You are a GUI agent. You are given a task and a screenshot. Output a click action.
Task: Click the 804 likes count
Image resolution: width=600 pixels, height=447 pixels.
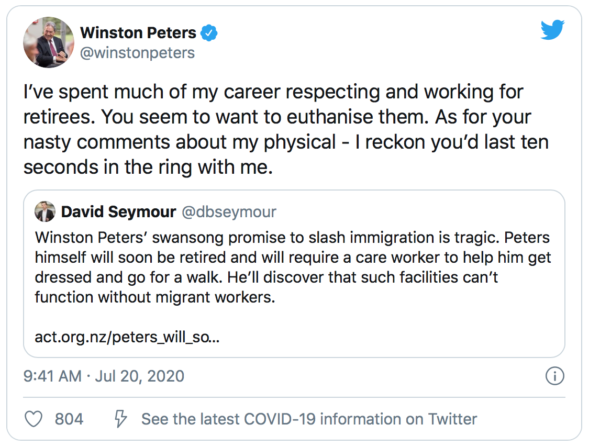[x=69, y=419]
